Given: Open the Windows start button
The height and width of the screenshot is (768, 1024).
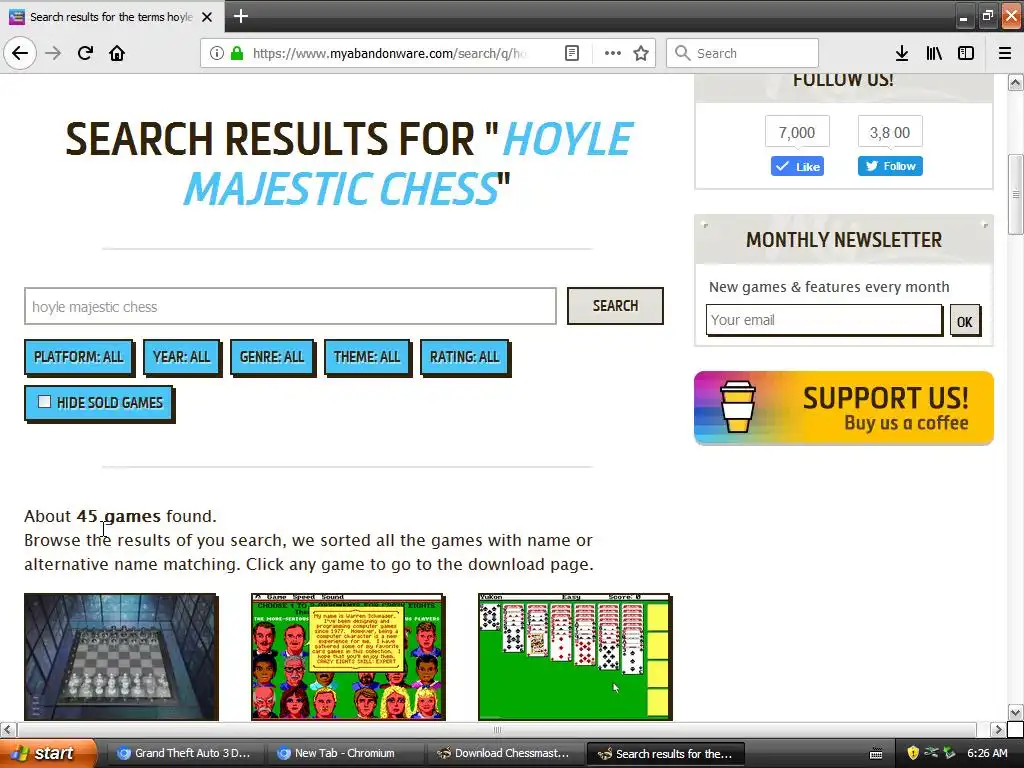Looking at the screenshot, I should (48, 753).
